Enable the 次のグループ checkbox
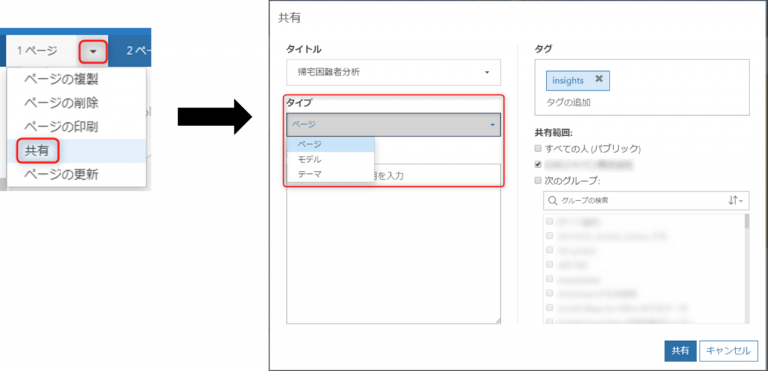 click(x=538, y=180)
